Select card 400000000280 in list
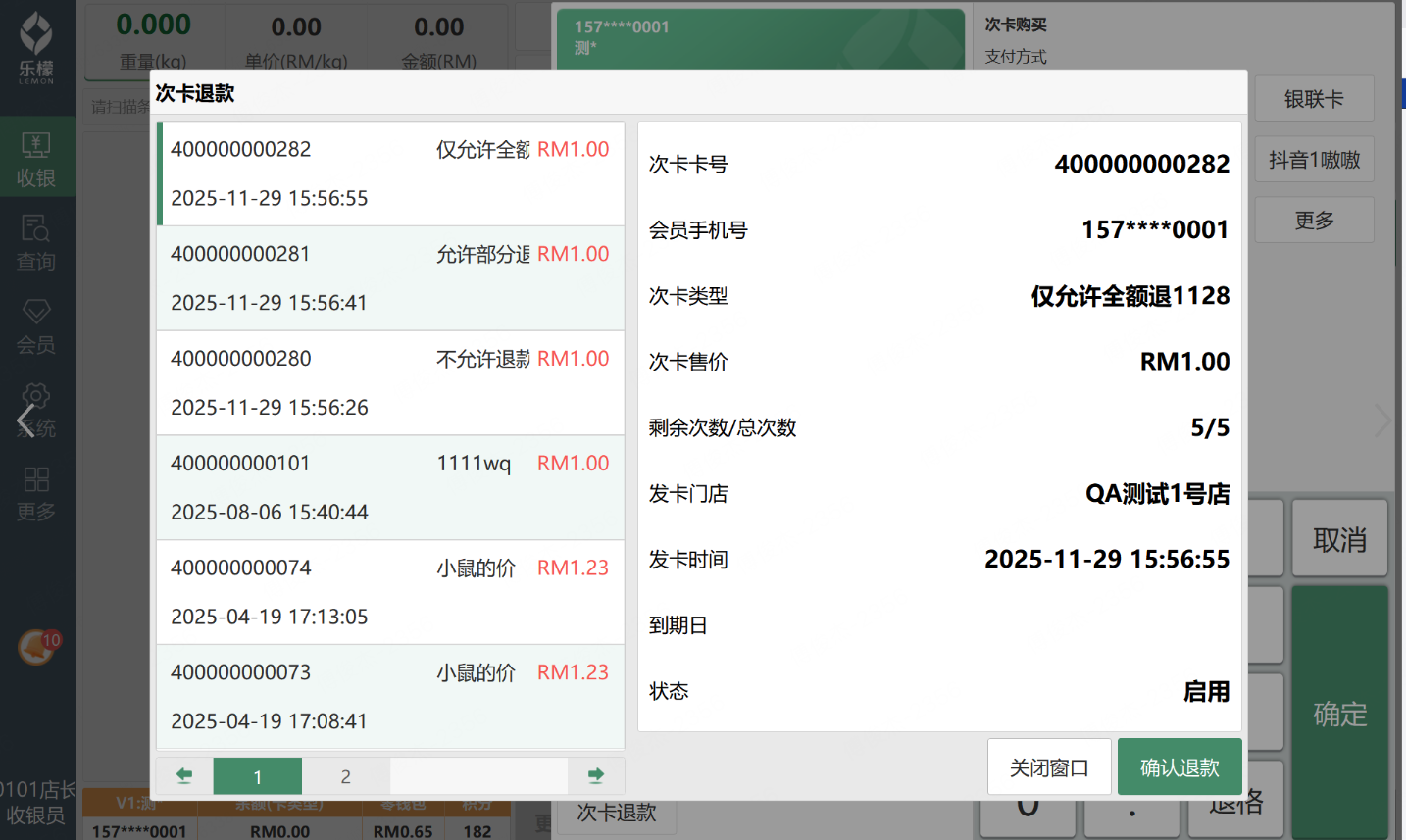The image size is (1406, 840). [390, 383]
